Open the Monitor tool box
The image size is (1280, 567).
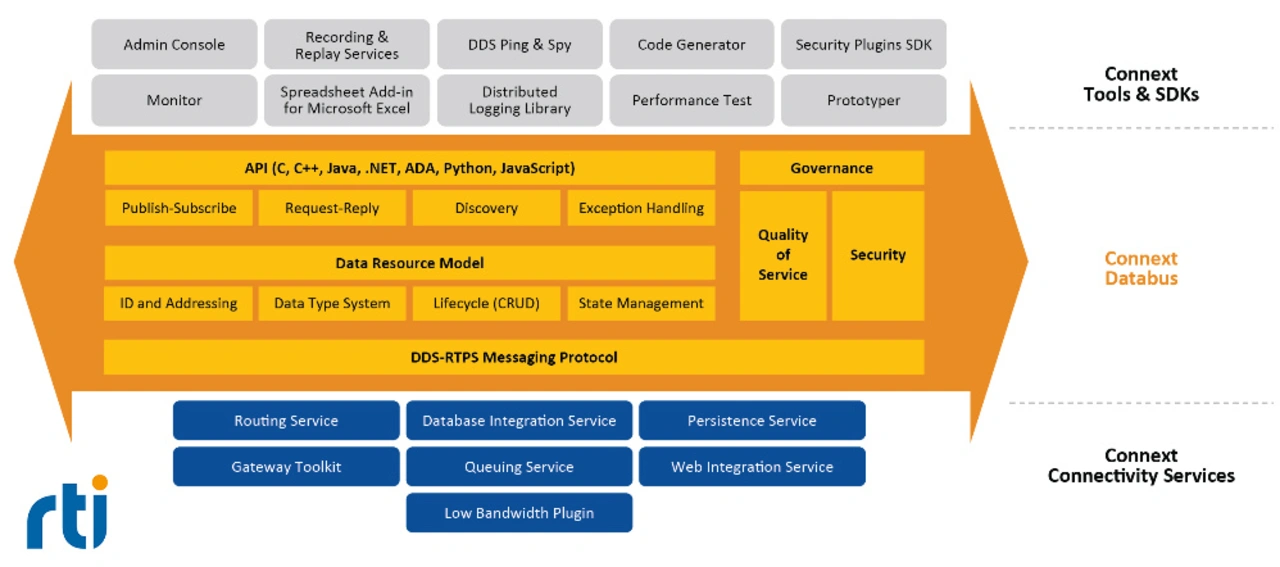[x=174, y=100]
